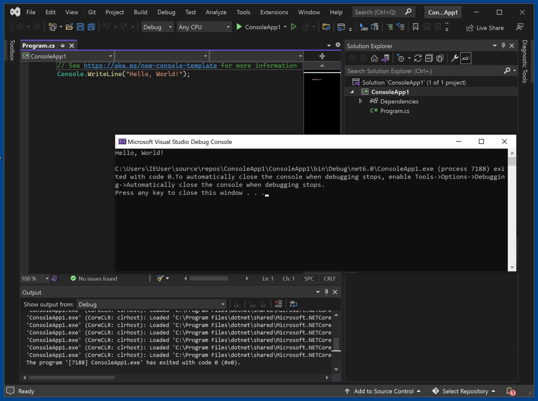538x401 pixels.
Task: Toggle auto-hide pin on Output panel
Action: 326,292
